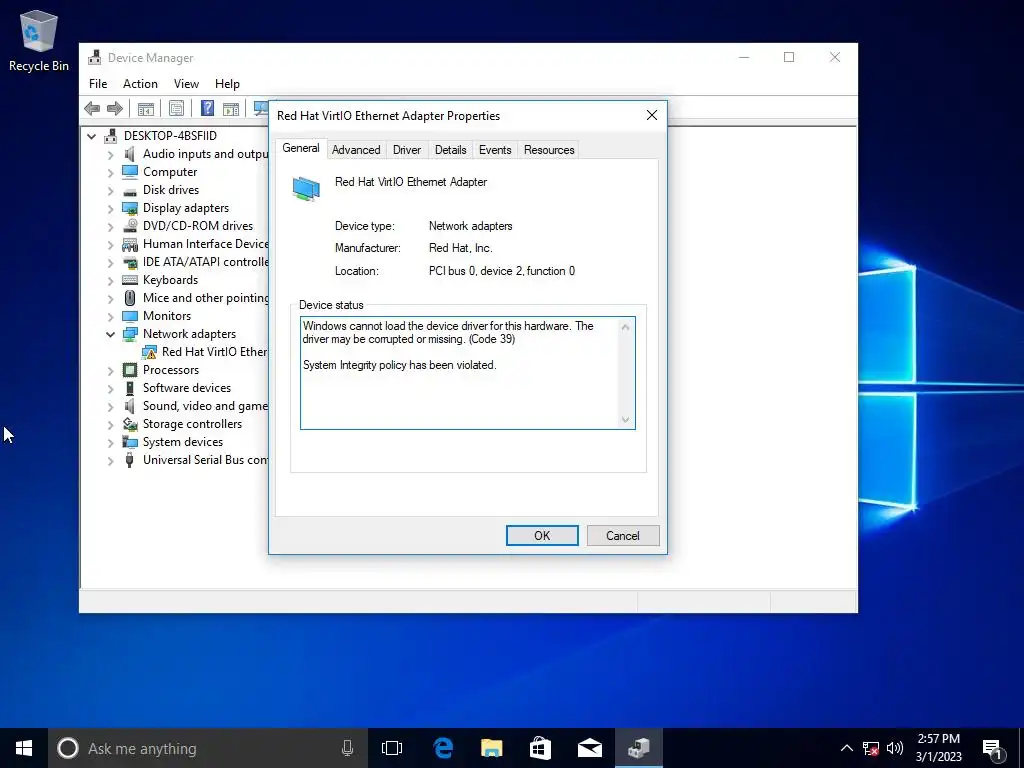Click the Ask me anything search box
This screenshot has width=1024, height=768.
208,748
